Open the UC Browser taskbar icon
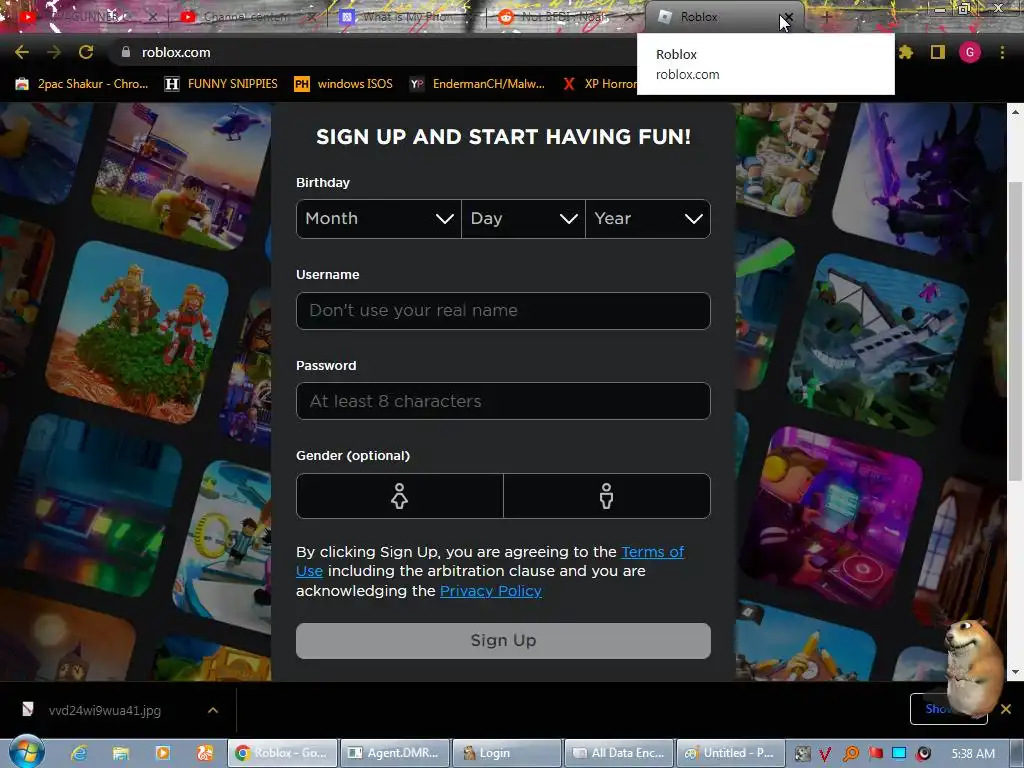The width and height of the screenshot is (1024, 768). (204, 753)
